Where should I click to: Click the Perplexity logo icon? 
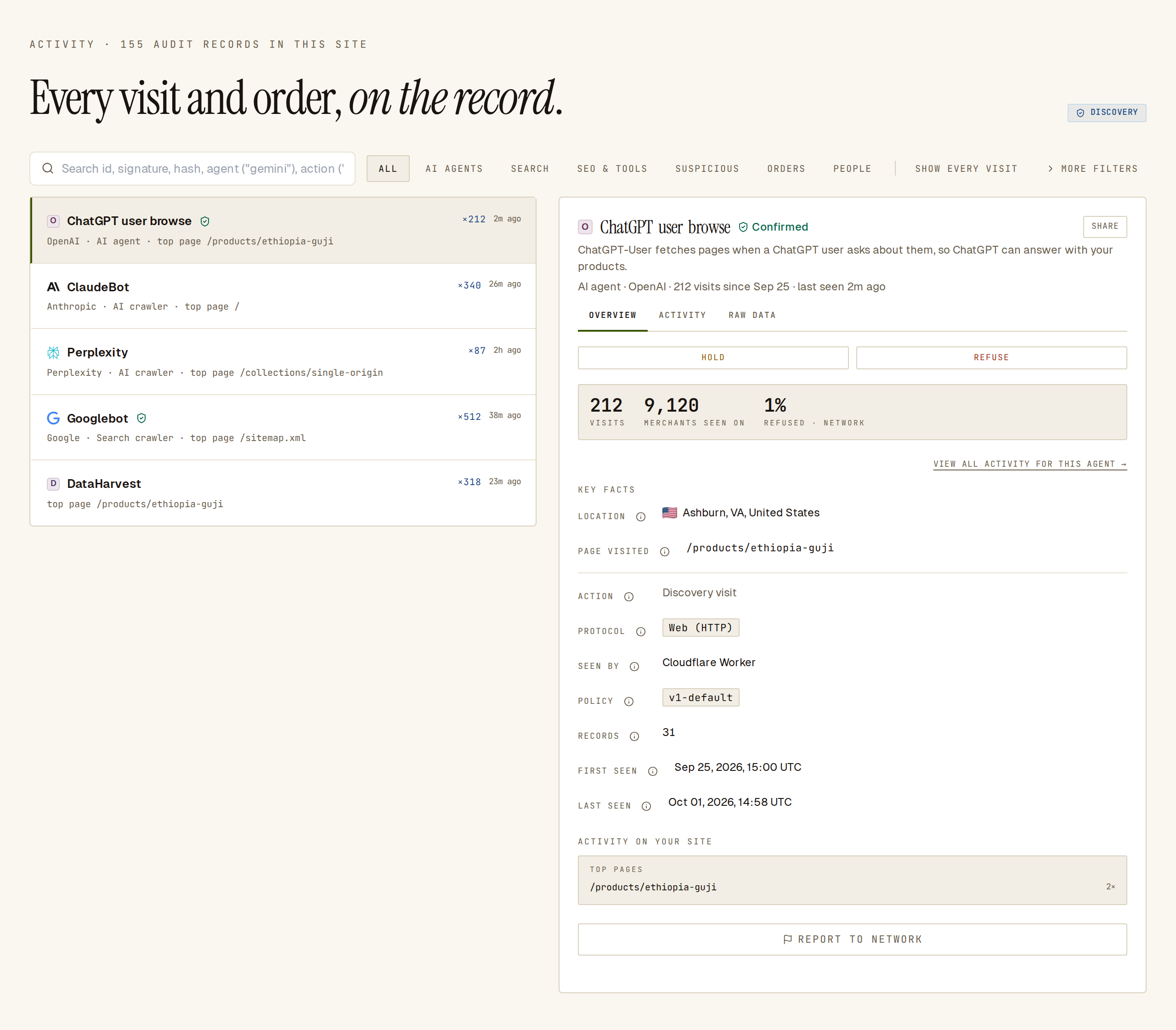pyautogui.click(x=53, y=352)
